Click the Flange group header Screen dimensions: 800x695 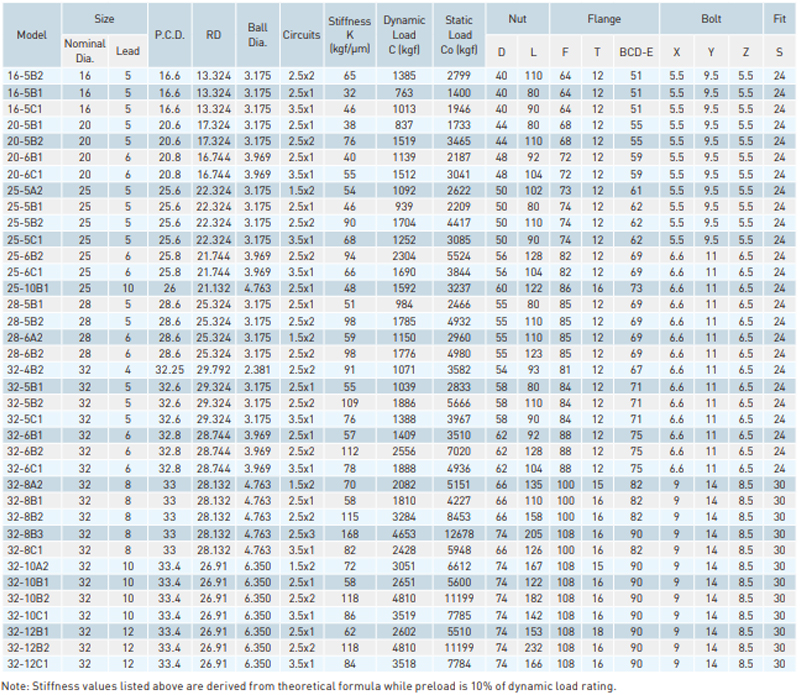click(x=604, y=18)
